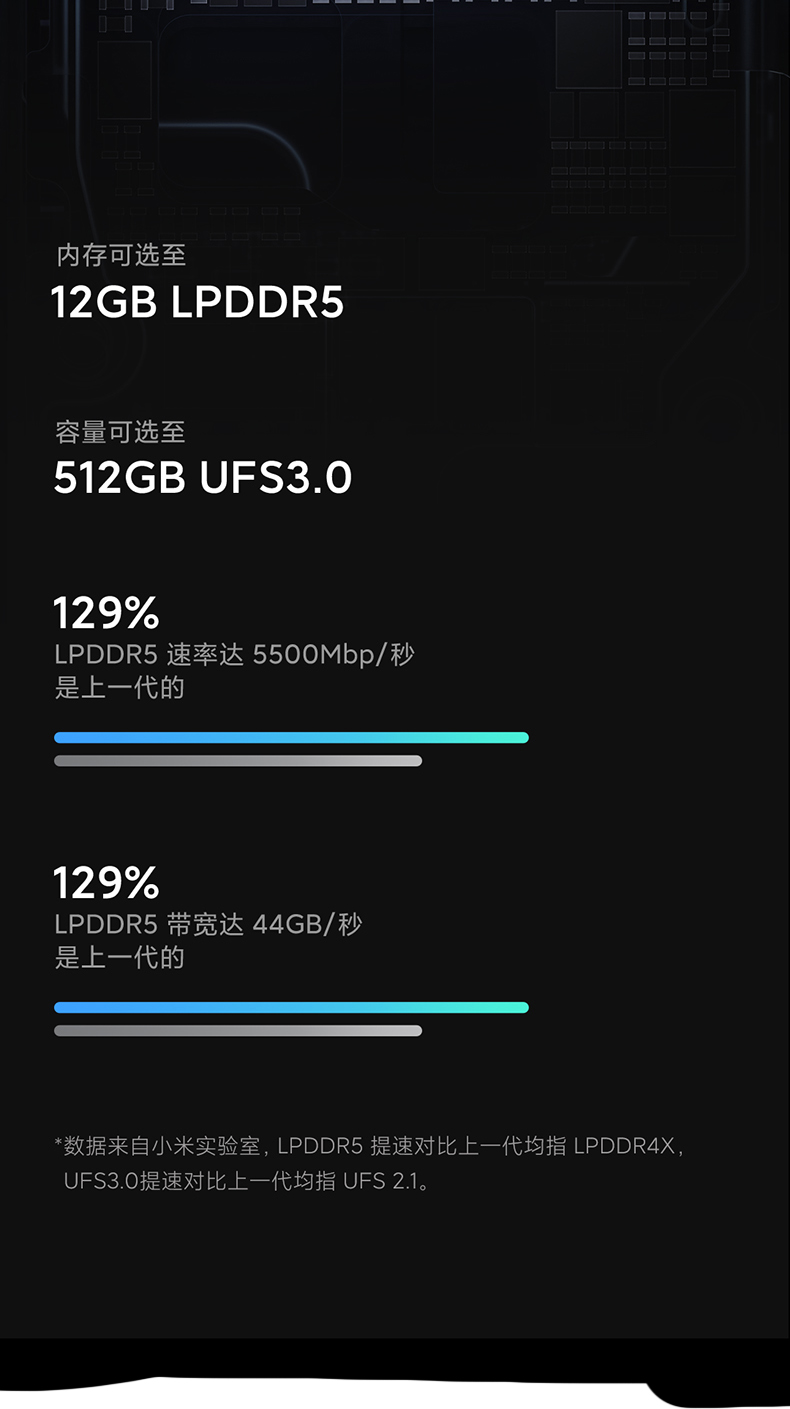
Task: Click the 129% figure above the speed text
Action: 106,613
